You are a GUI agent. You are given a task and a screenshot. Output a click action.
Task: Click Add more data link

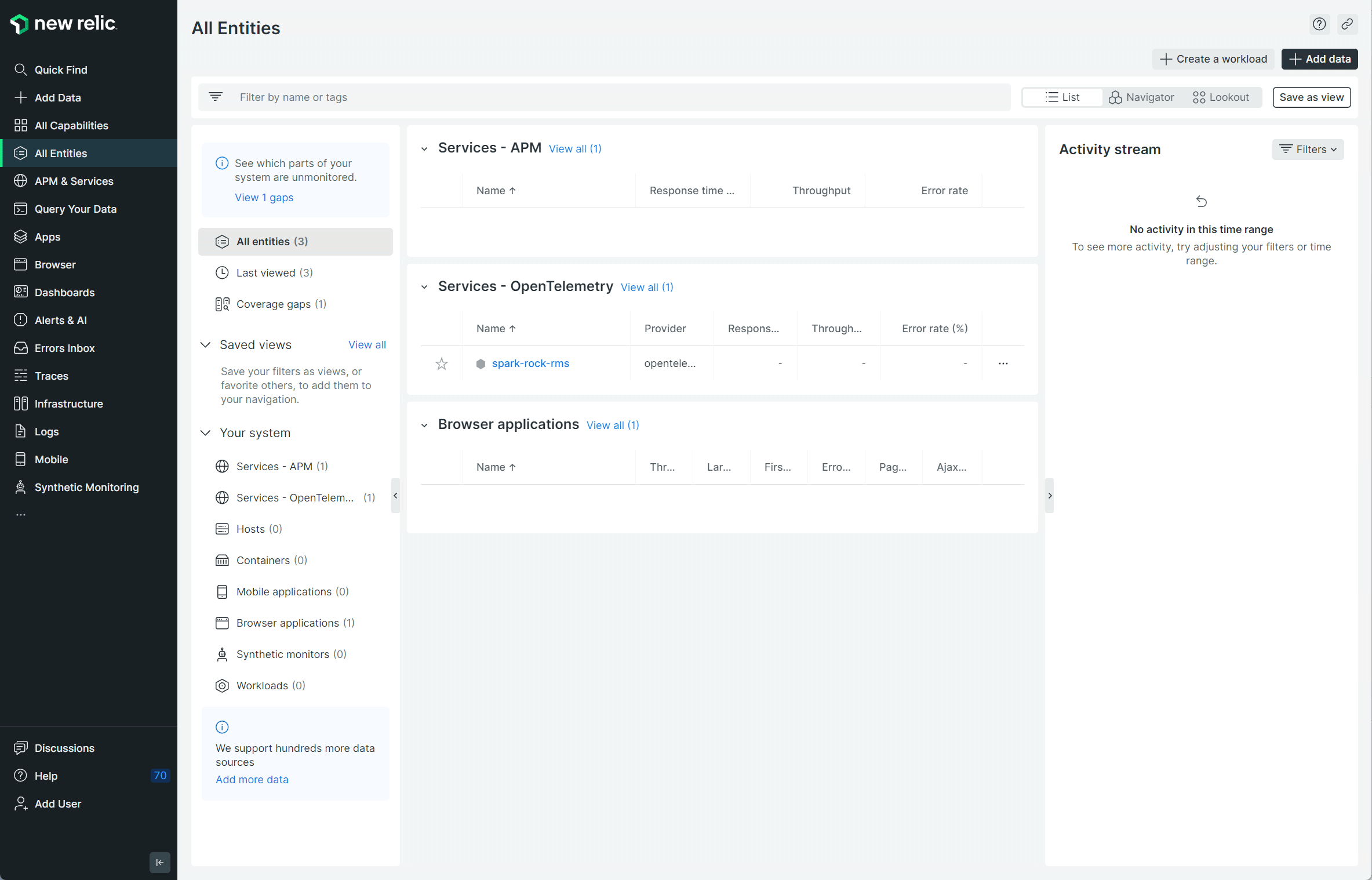[x=252, y=780]
